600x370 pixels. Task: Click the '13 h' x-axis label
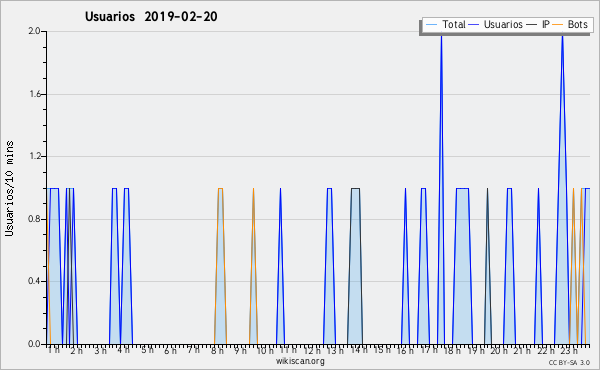tap(335, 350)
